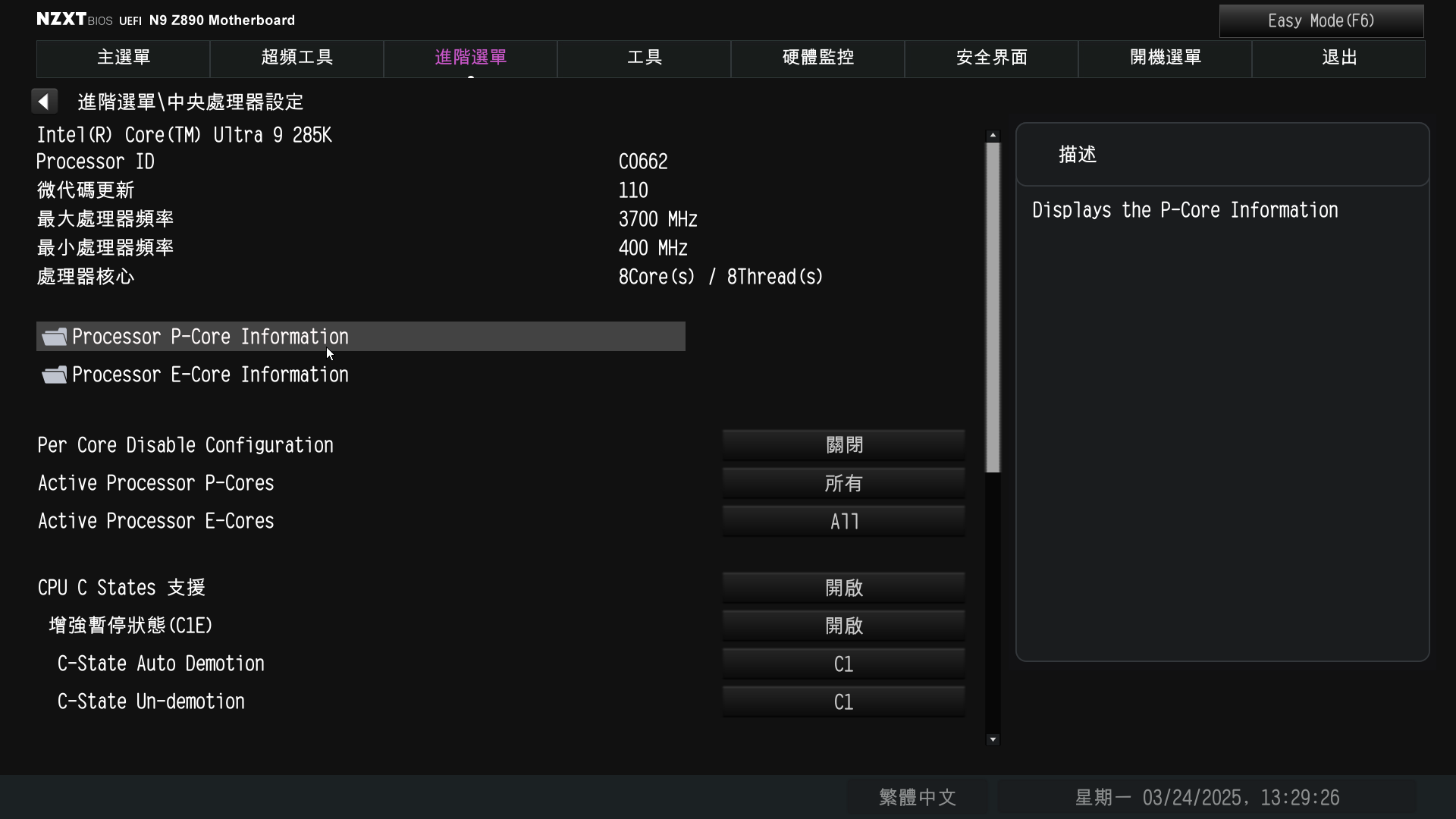Viewport: 1456px width, 819px height.
Task: Click the NZXT BIOS logo
Action: tap(74, 20)
